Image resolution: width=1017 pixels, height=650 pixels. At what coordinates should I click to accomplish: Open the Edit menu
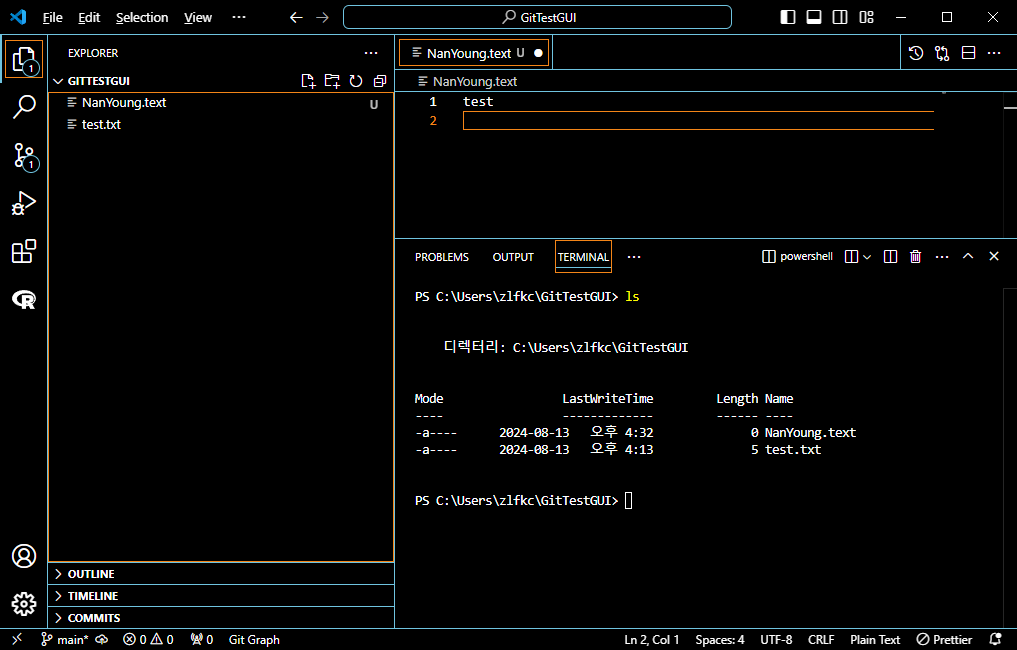pos(89,18)
